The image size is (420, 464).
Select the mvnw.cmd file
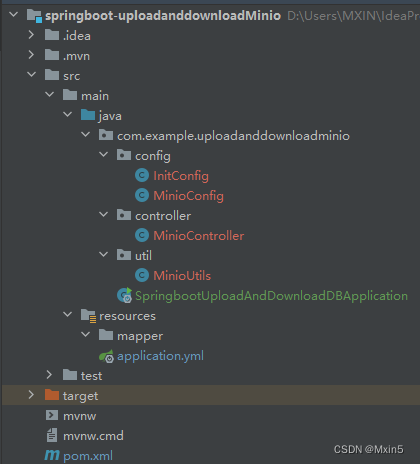(93, 436)
